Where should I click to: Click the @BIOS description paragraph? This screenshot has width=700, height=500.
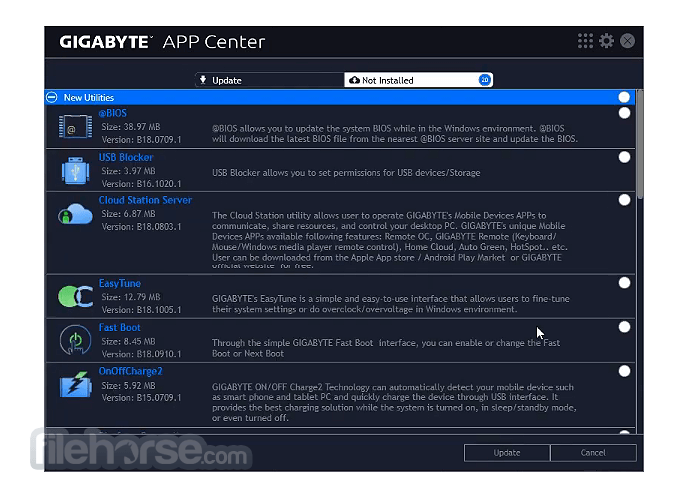tap(395, 134)
